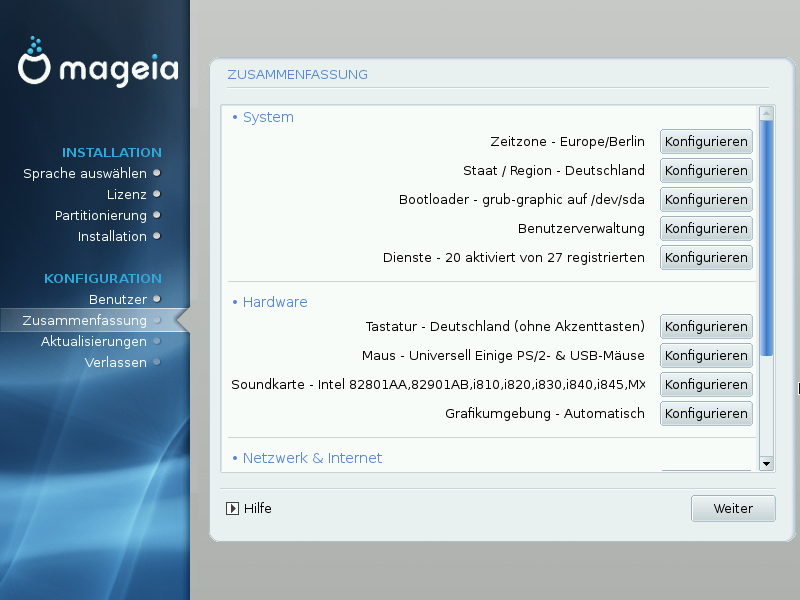This screenshot has width=800, height=600.
Task: Click the bullet before Netzwerk & Internet
Action: (x=236, y=458)
